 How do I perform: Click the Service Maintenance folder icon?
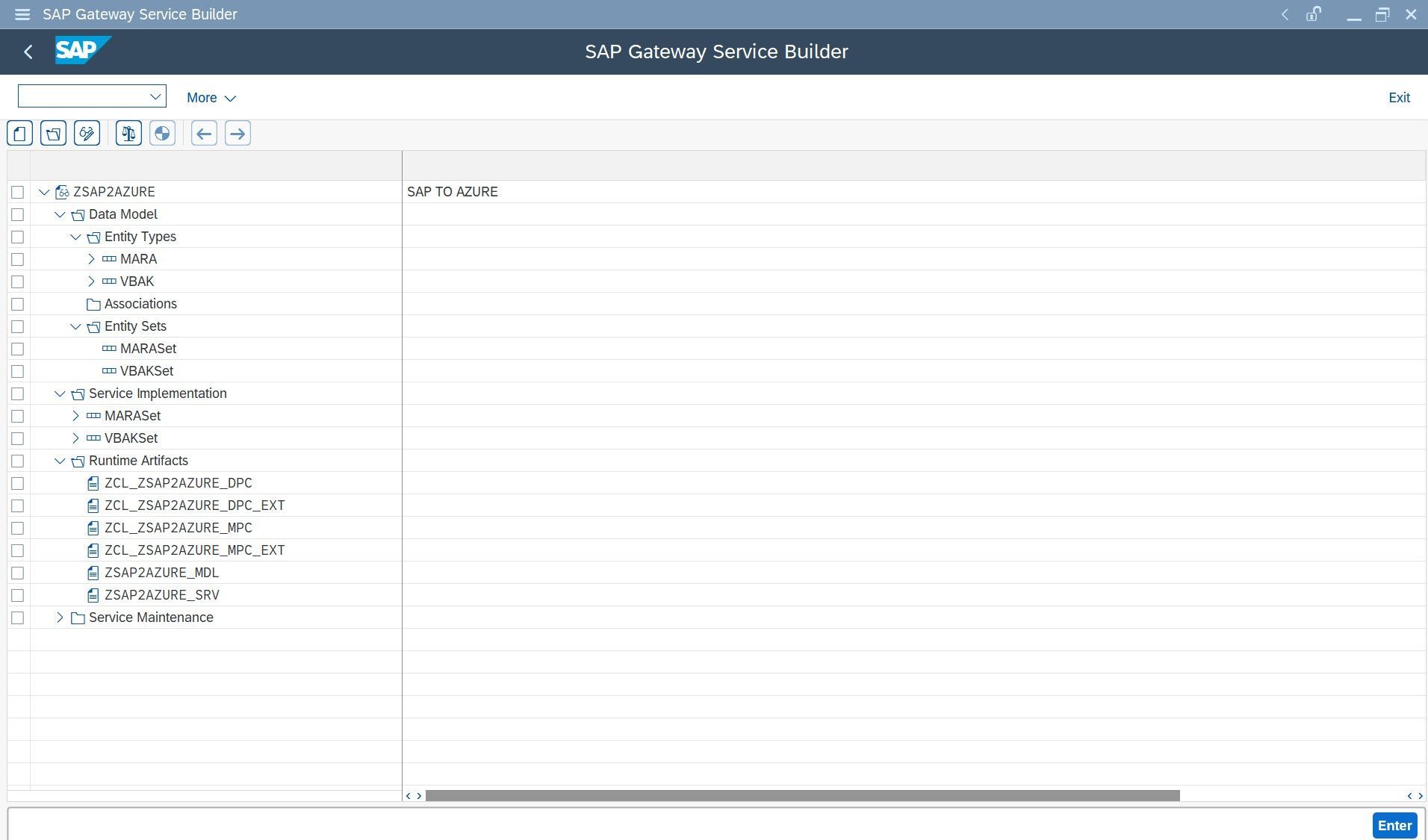pyautogui.click(x=78, y=618)
